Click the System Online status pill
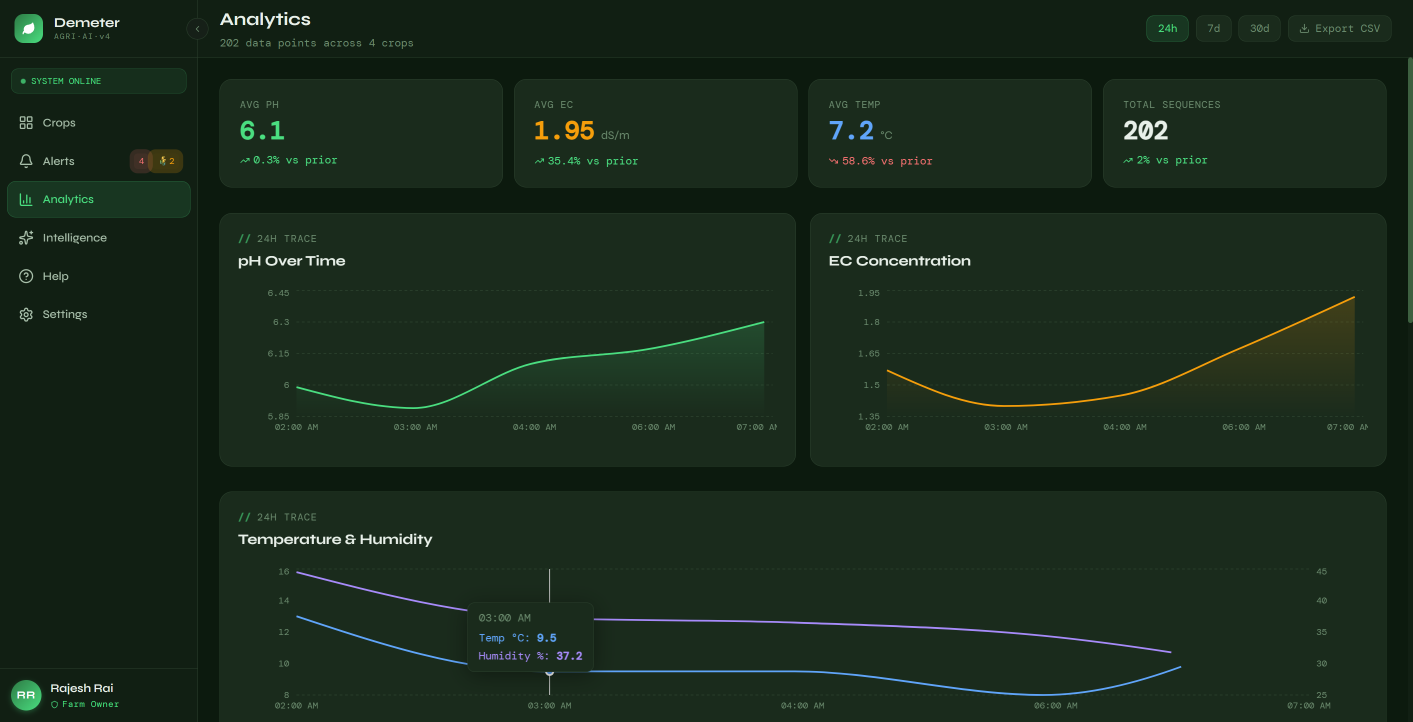The image size is (1413, 722). click(98, 81)
